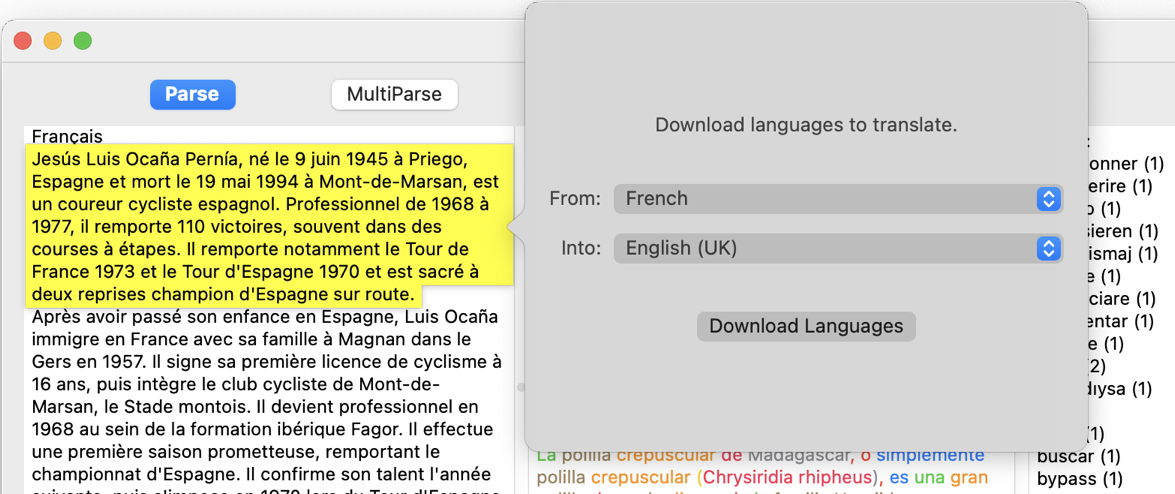Open the Into dropdown showing English (UK)
1175x494 pixels.
pos(837,248)
